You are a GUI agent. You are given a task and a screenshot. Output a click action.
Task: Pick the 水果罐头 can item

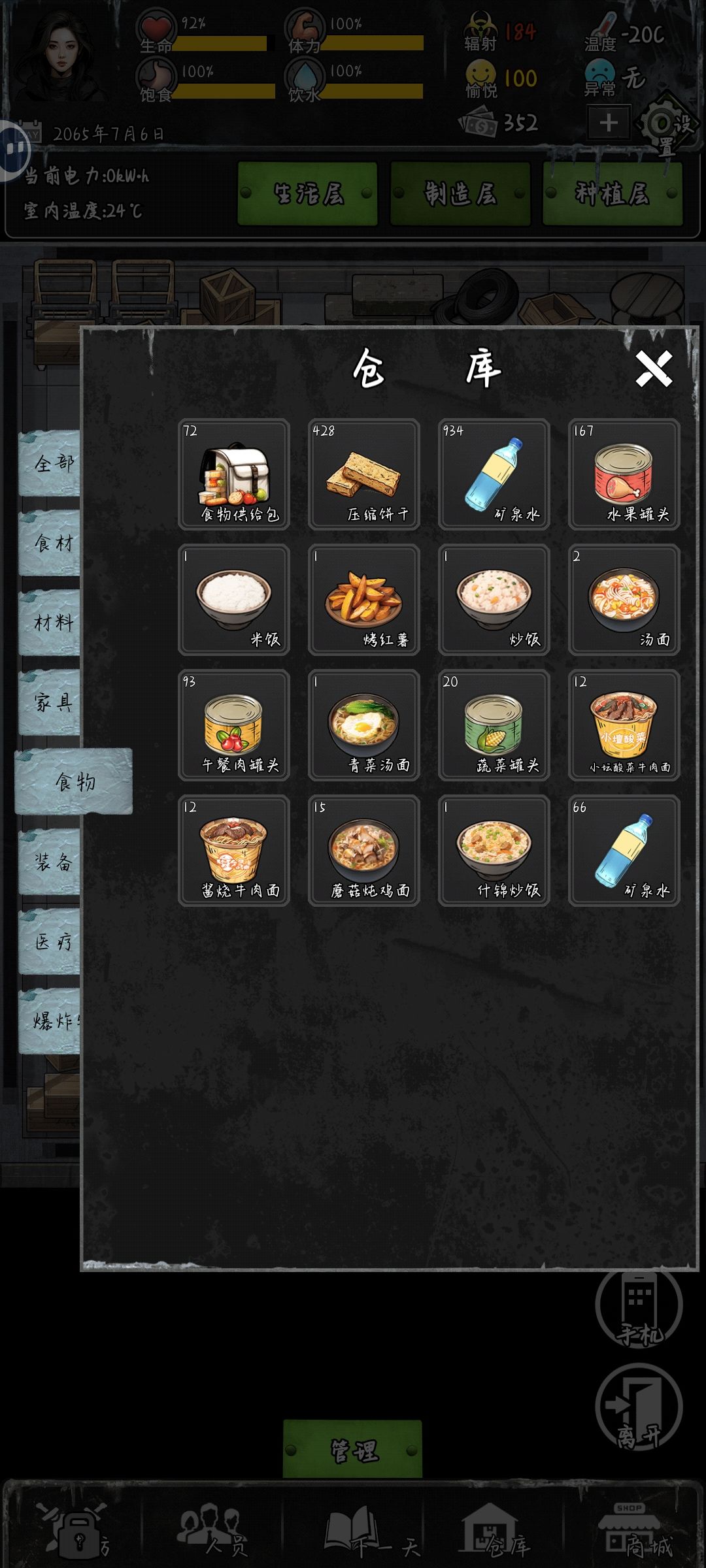tap(624, 474)
